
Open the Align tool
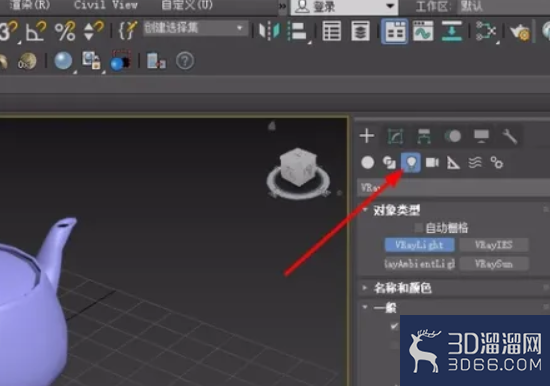coord(298,31)
